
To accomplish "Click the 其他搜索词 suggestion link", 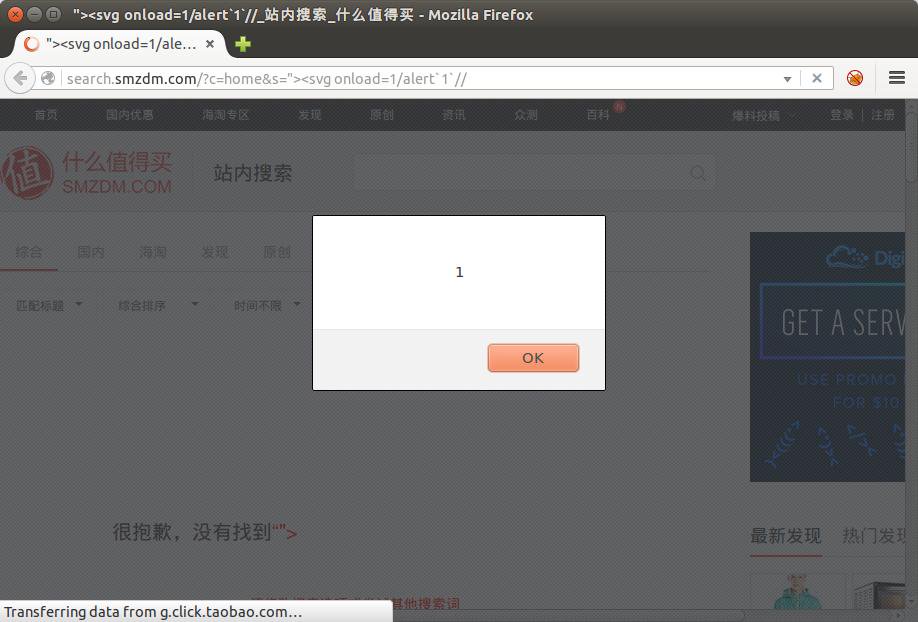I will click(x=424, y=603).
